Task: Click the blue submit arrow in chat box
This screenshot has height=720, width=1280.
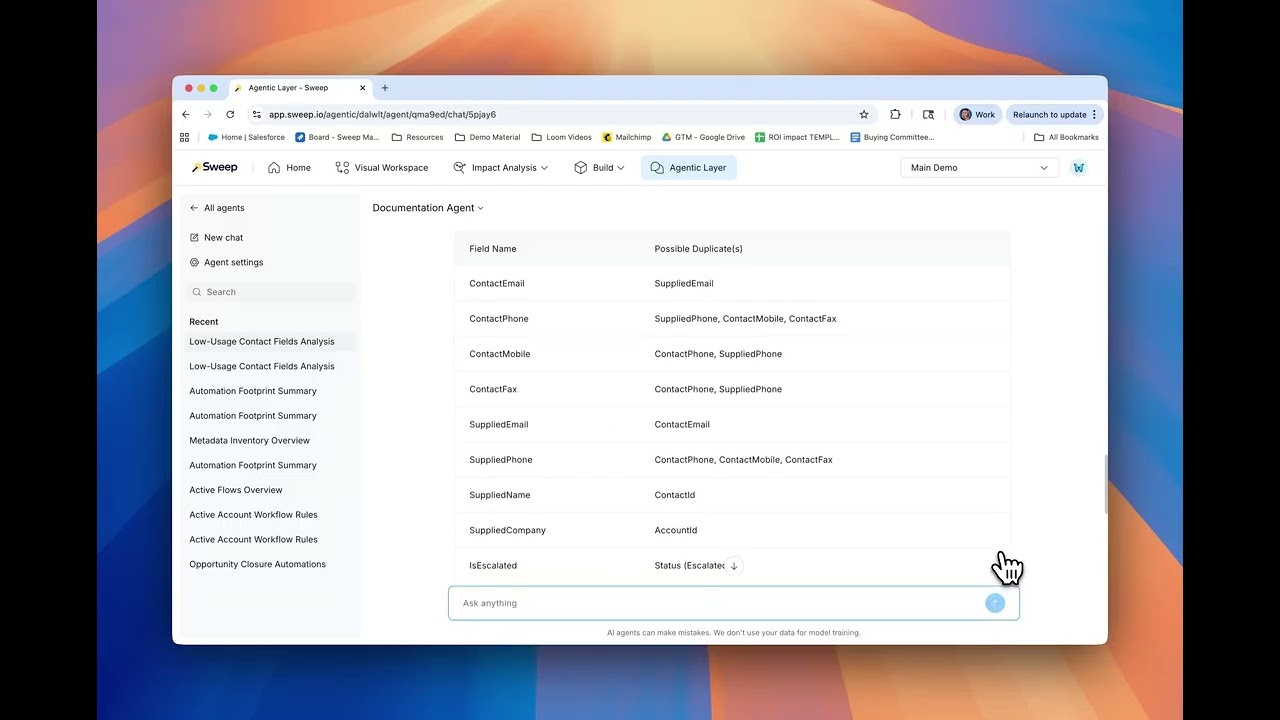Action: click(994, 603)
